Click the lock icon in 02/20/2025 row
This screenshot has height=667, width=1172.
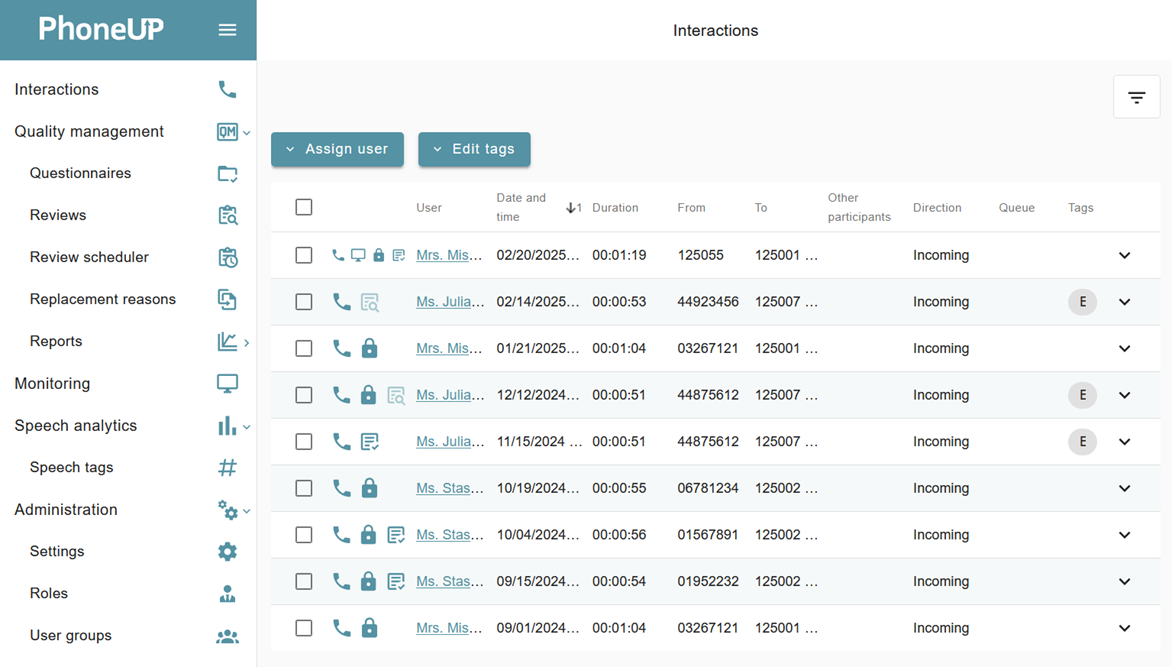(378, 255)
